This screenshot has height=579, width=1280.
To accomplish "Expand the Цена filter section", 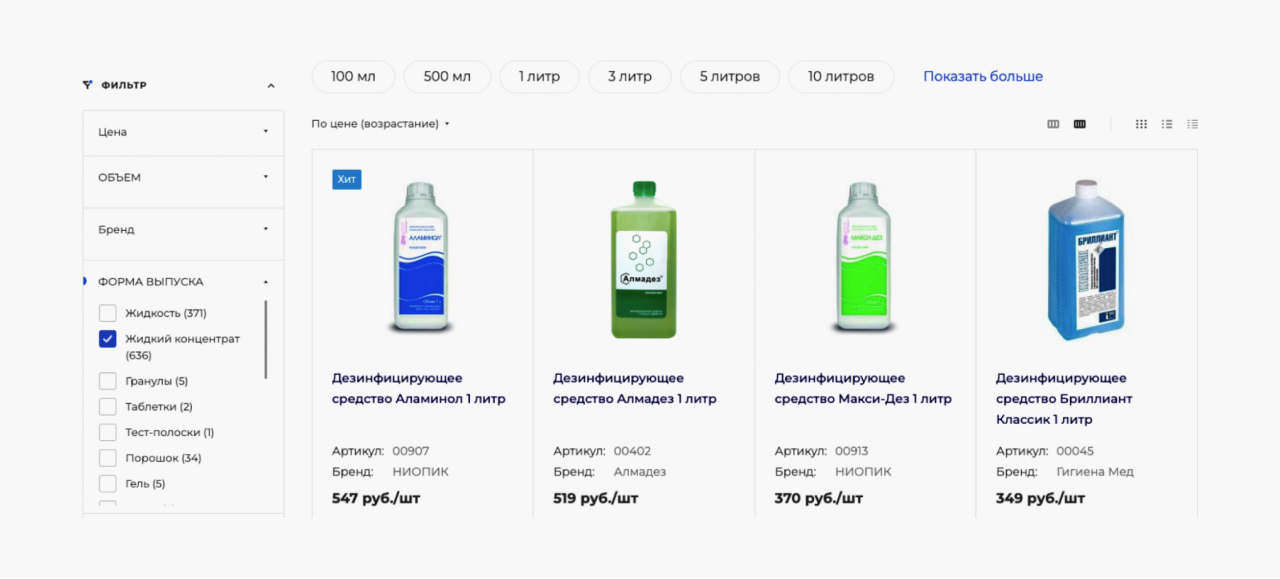I will coord(183,132).
